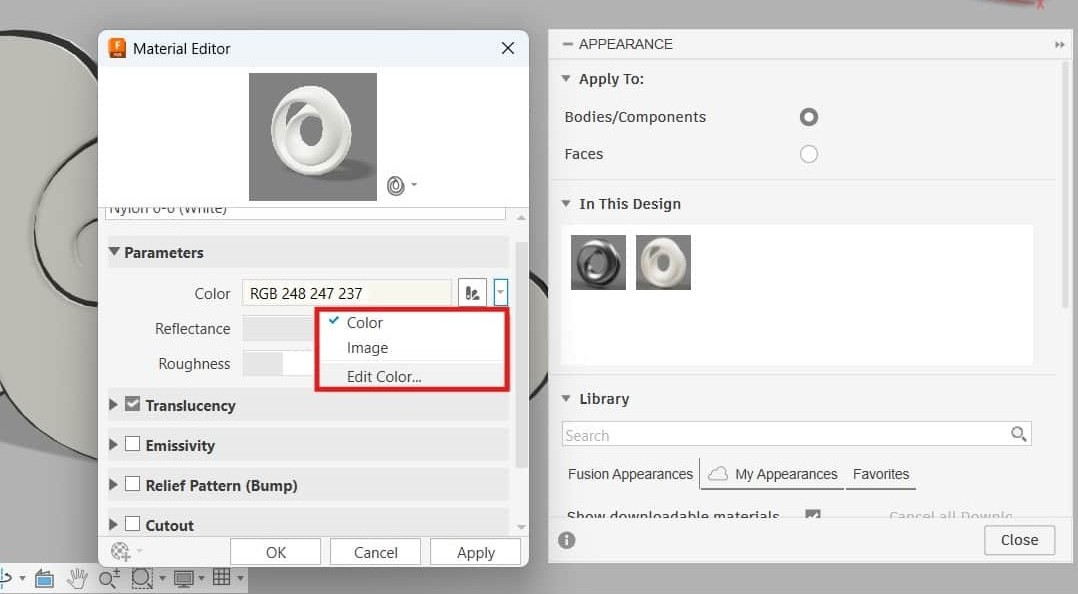
Task: Click the eyedropper color picker icon
Action: point(472,293)
